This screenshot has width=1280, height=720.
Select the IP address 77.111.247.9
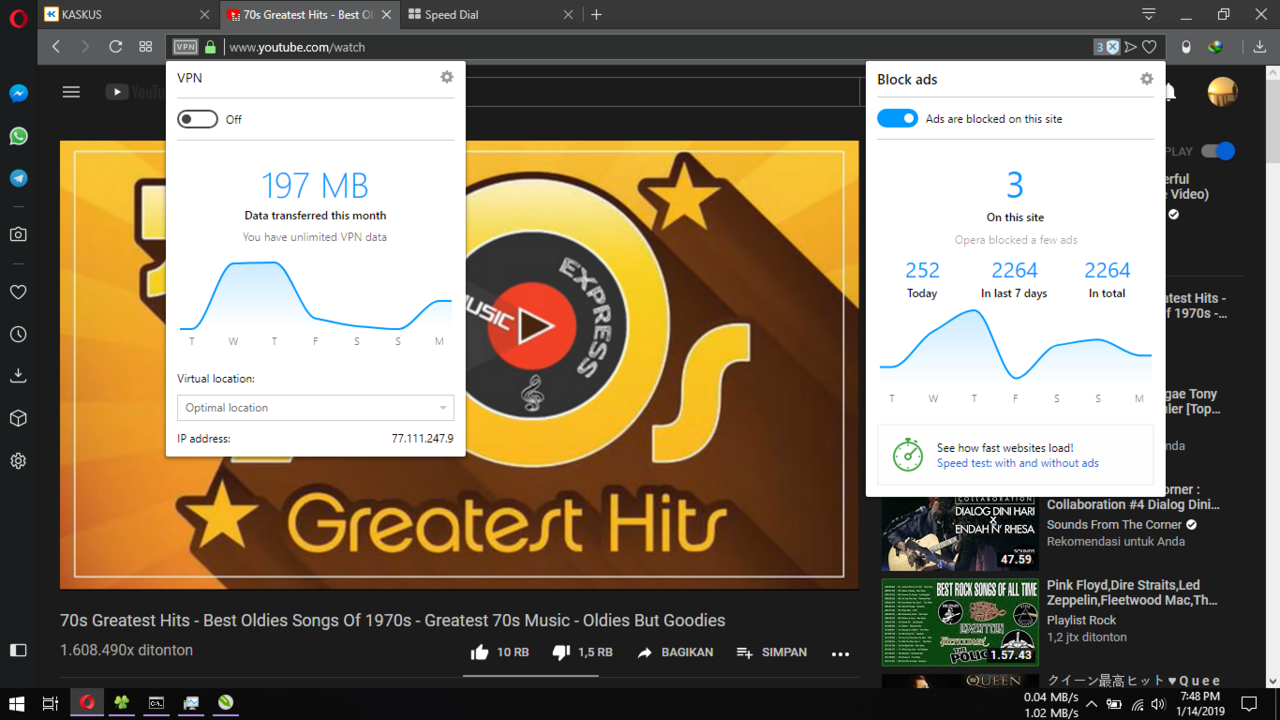pyautogui.click(x=422, y=439)
